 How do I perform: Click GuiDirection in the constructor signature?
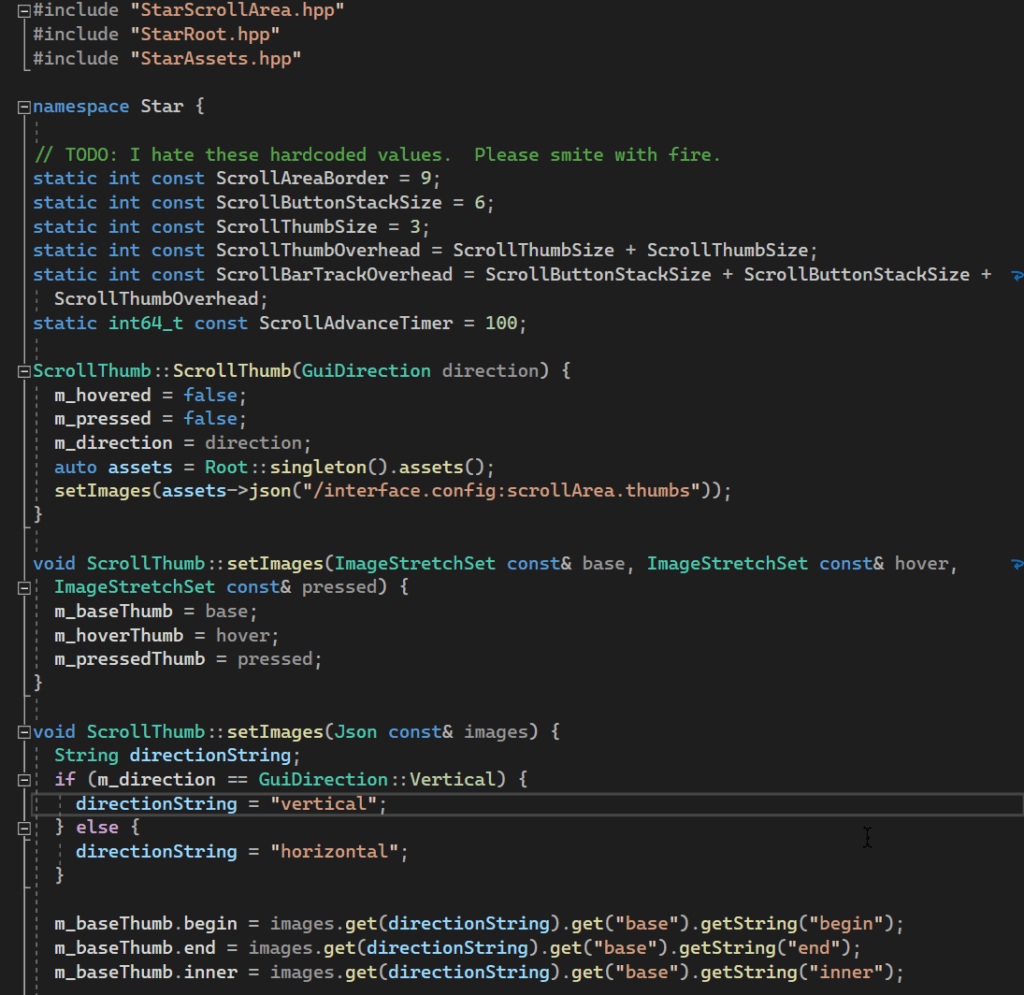(x=366, y=370)
